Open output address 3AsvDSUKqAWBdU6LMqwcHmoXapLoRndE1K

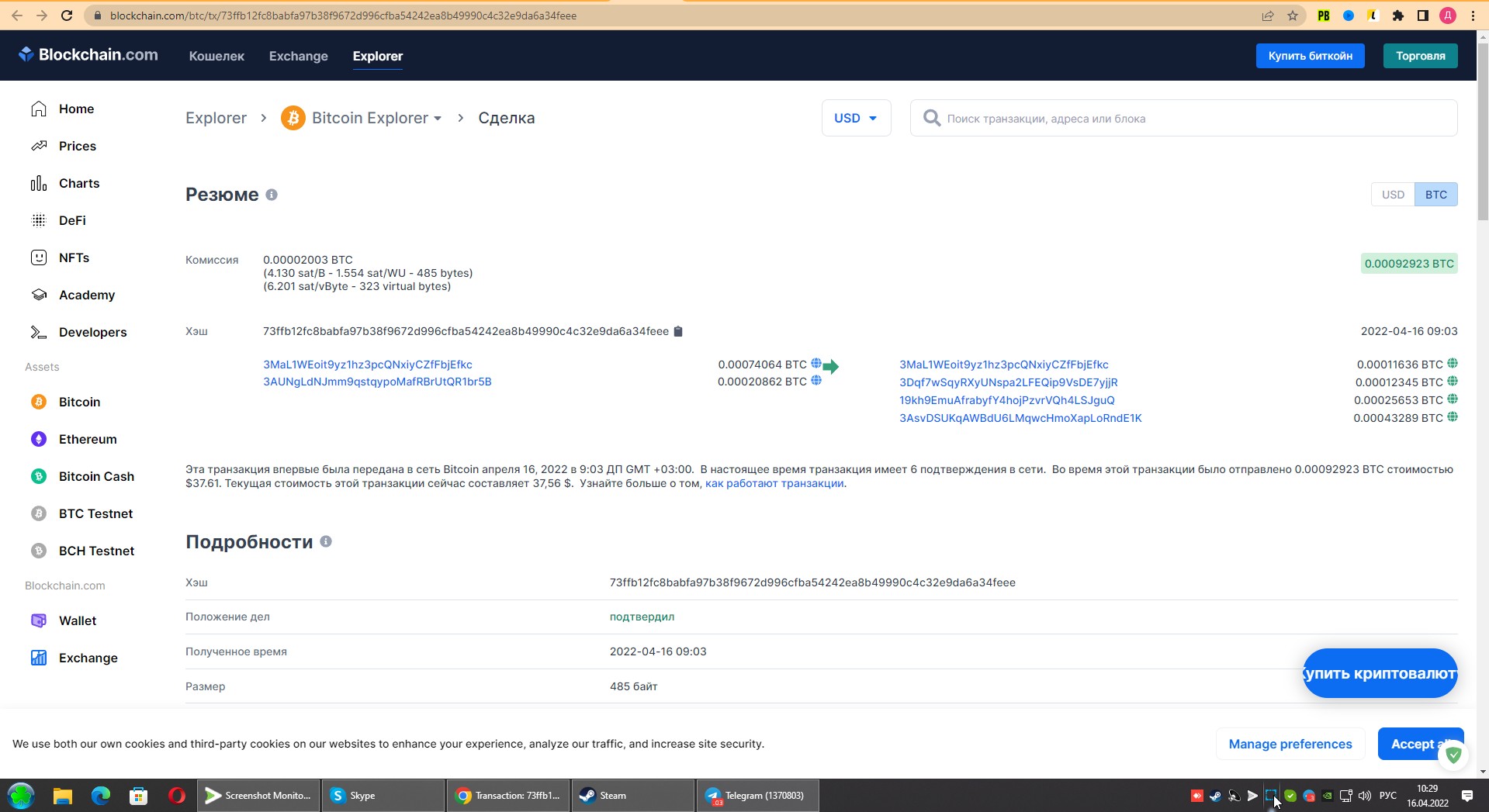tap(1020, 418)
